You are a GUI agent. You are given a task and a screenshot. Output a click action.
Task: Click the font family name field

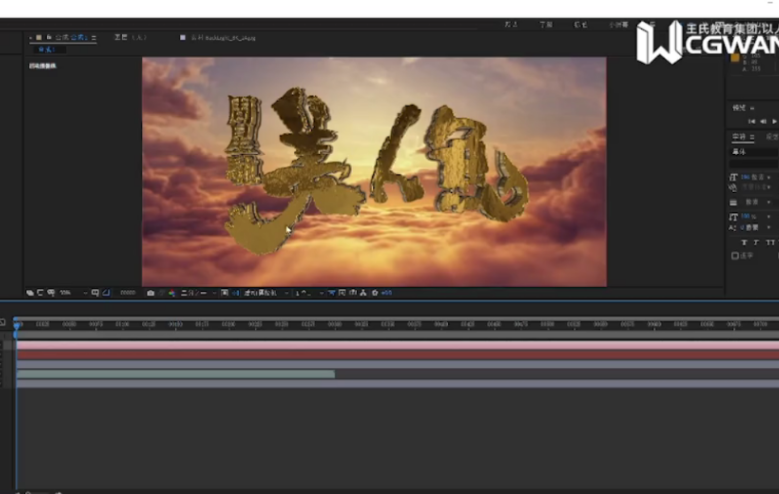(x=754, y=152)
